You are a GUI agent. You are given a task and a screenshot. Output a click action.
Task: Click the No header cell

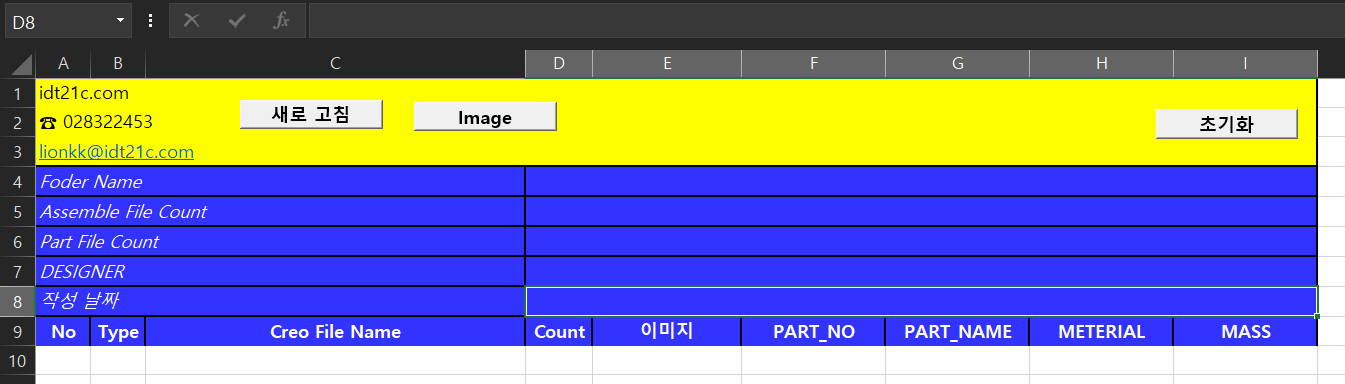[x=63, y=332]
